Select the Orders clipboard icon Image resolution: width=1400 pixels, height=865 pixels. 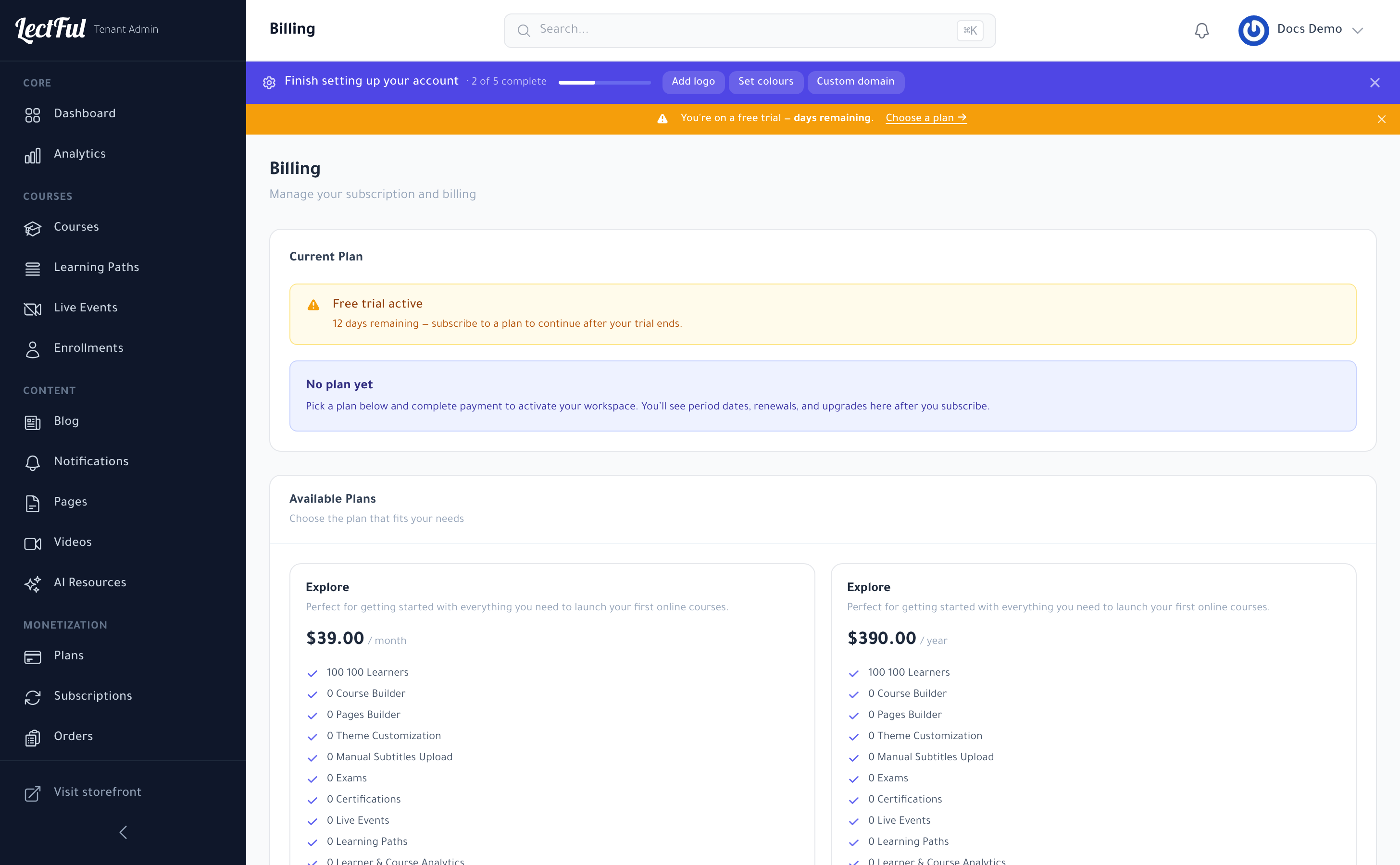(x=33, y=738)
